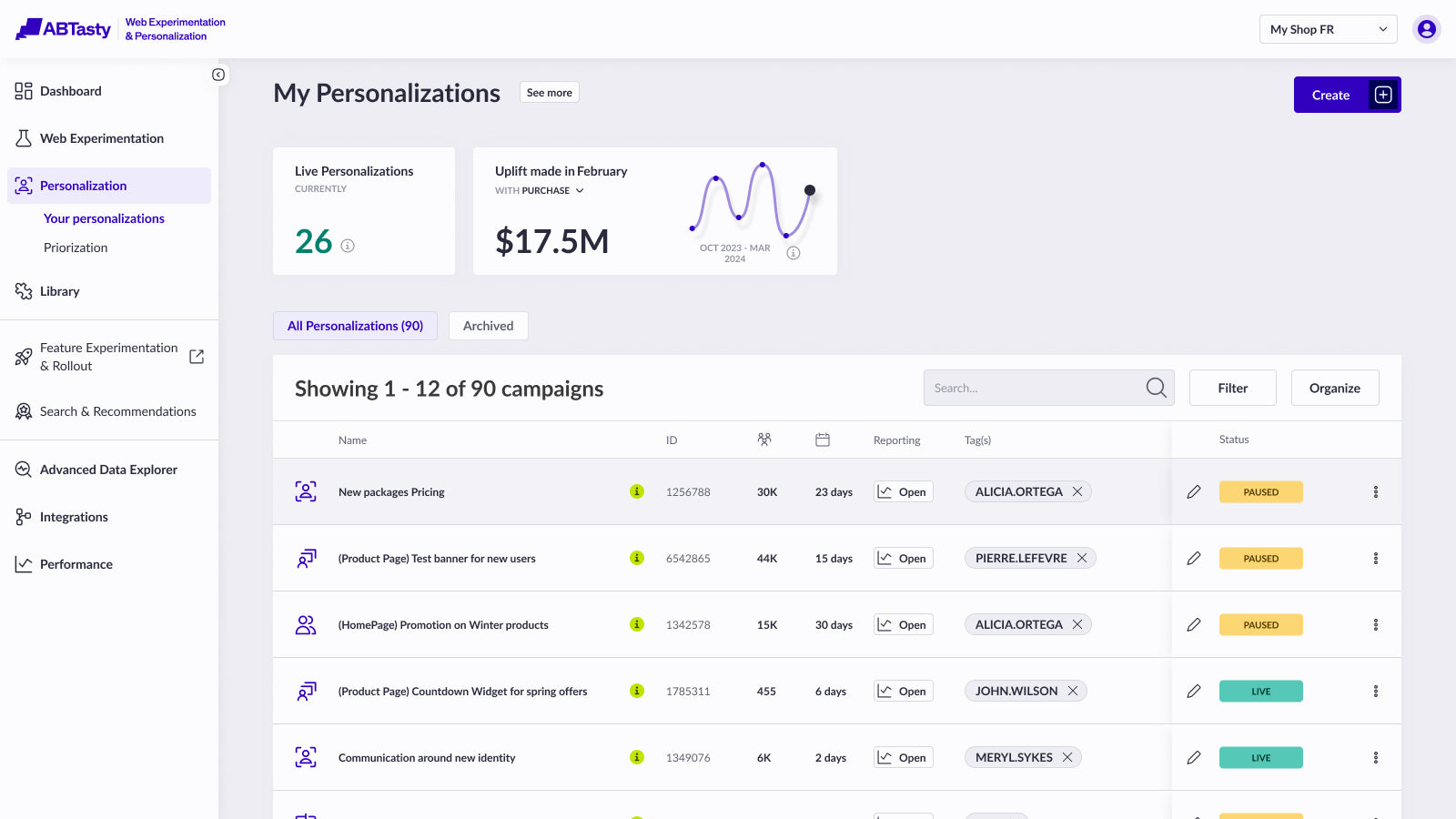Open Priorization in the sidebar

click(76, 248)
